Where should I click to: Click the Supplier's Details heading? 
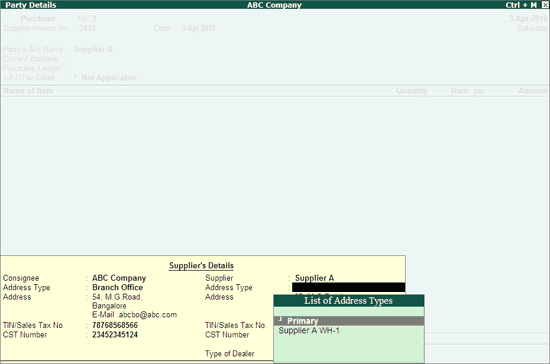(201, 266)
